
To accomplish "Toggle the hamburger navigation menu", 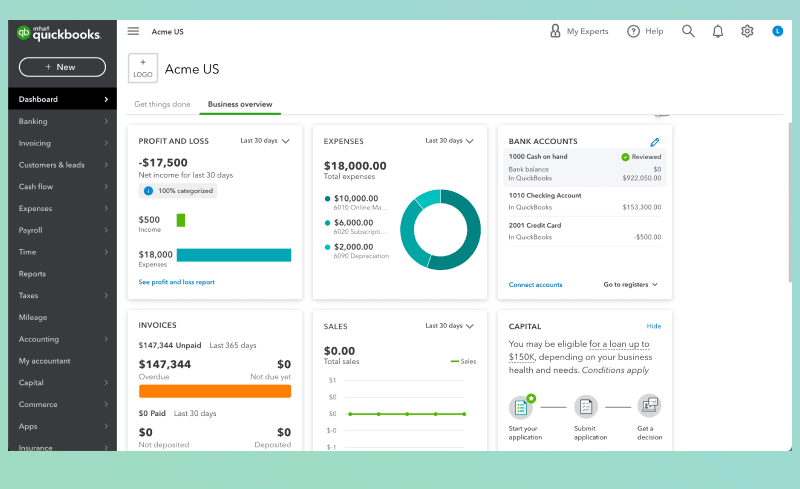I will click(x=133, y=31).
